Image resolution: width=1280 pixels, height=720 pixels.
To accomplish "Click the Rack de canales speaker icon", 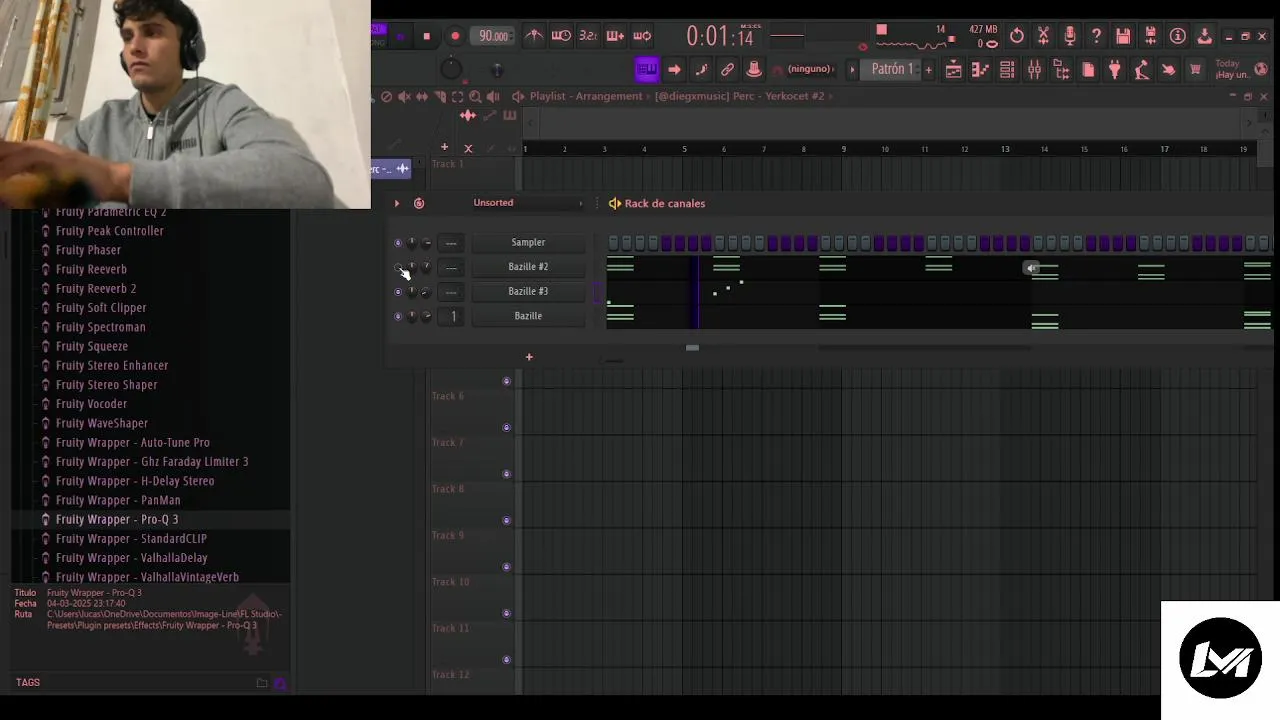I will [x=614, y=203].
